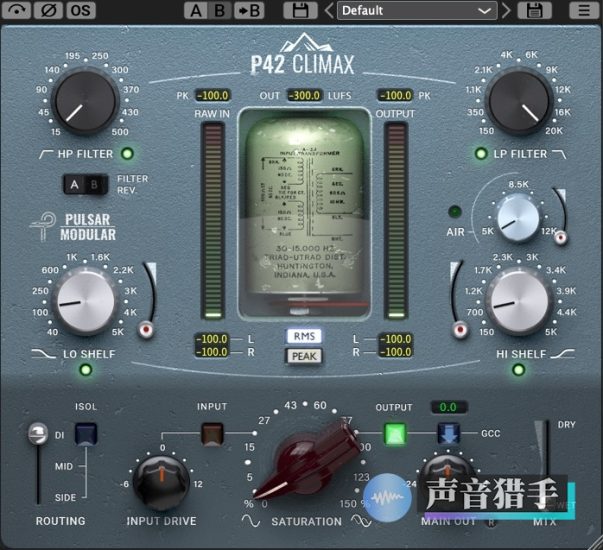The image size is (603, 550).
Task: Click the transformer tube display
Action: (304, 214)
